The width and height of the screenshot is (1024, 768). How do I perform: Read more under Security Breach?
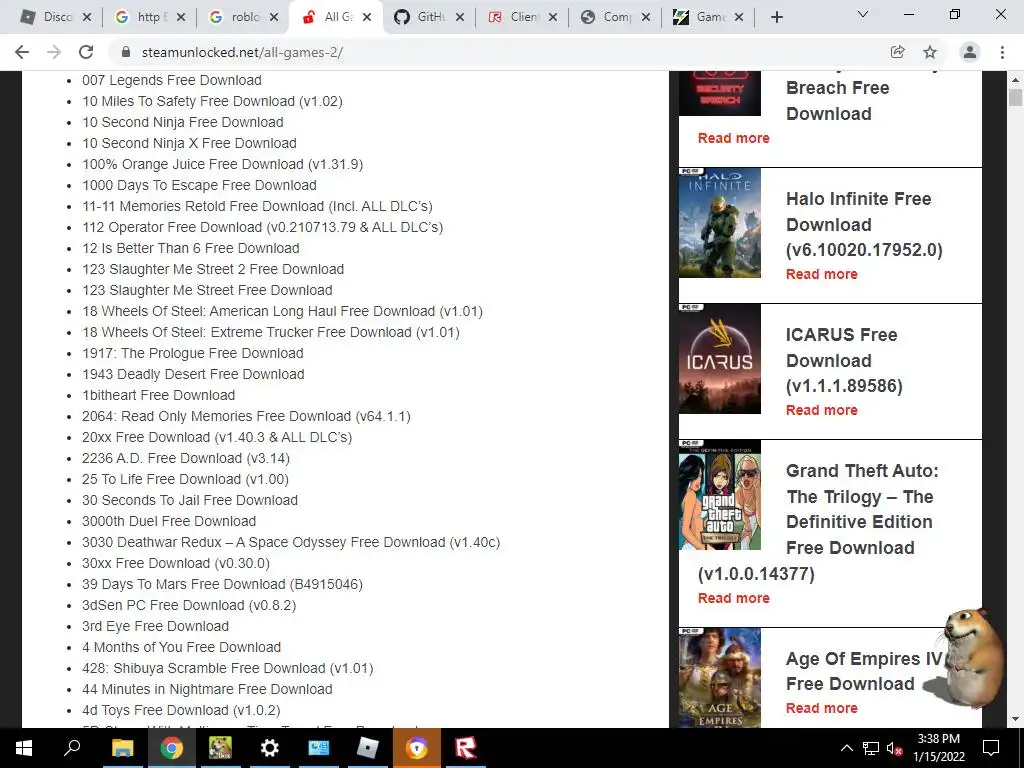click(x=733, y=138)
